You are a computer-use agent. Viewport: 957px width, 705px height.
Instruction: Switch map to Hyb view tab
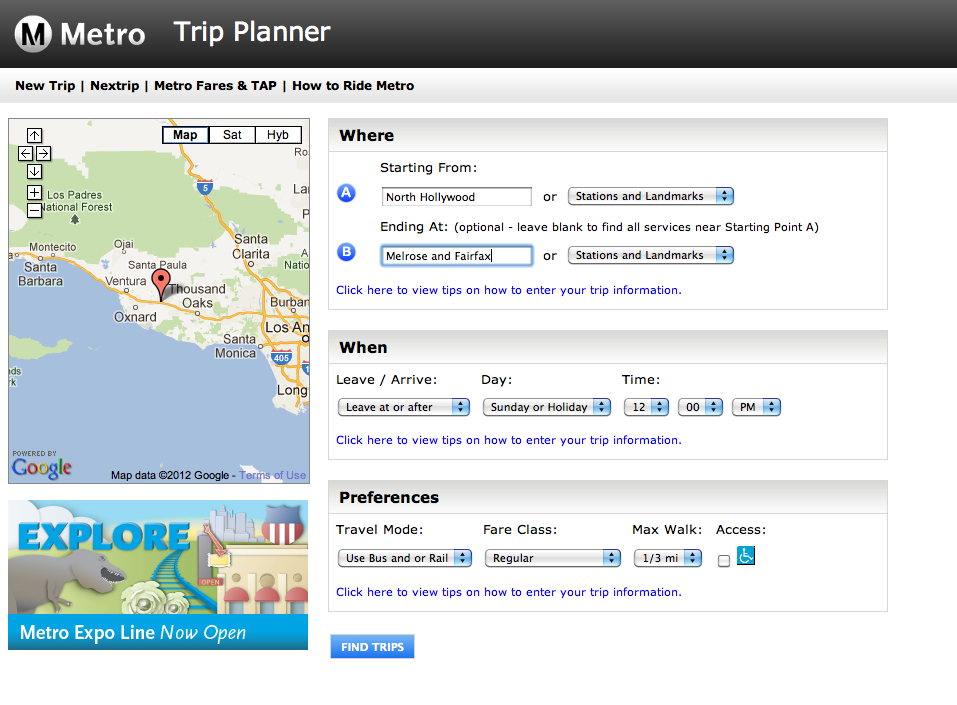click(278, 135)
